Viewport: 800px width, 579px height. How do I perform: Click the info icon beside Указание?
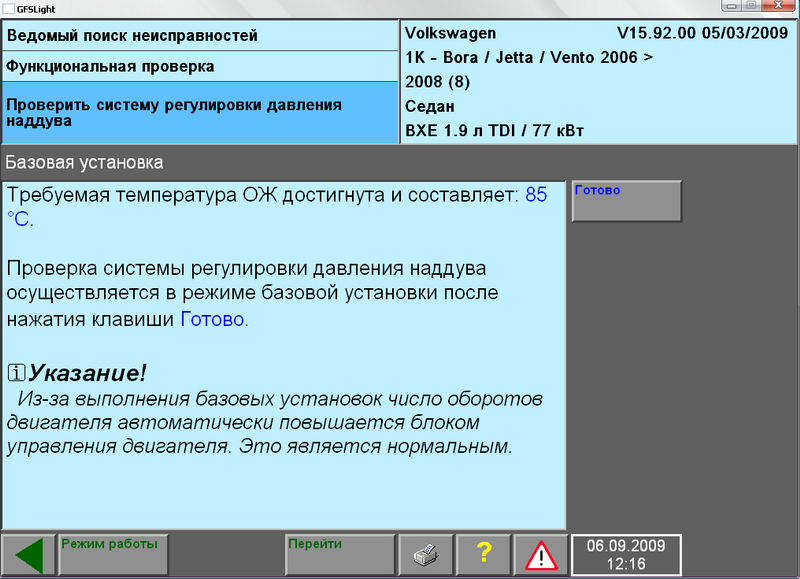pos(16,373)
